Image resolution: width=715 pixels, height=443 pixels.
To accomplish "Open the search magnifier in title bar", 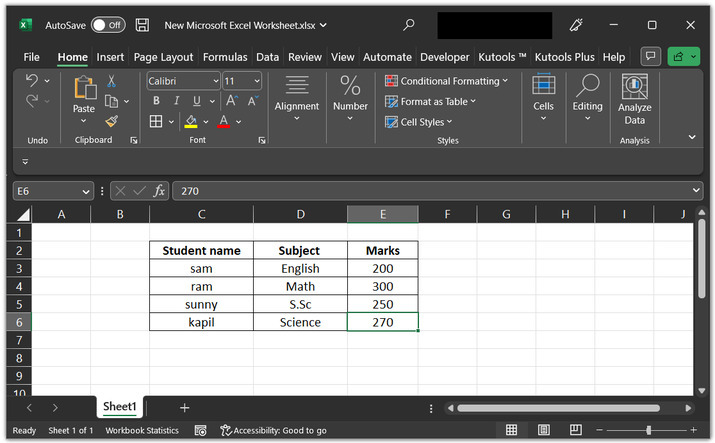I will pyautogui.click(x=409, y=24).
